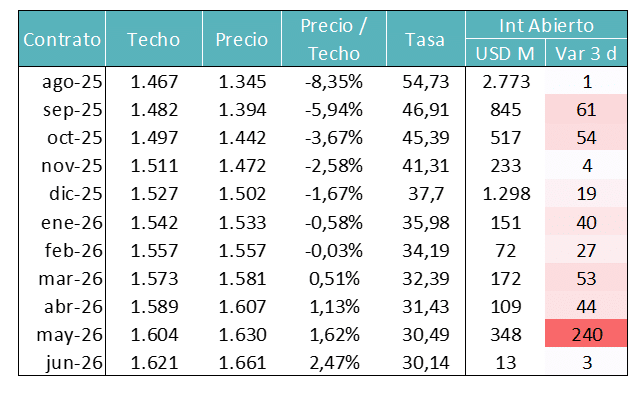This screenshot has height=394, width=643.
Task: Click the 0,51% cell for mar-26
Action: tap(334, 278)
